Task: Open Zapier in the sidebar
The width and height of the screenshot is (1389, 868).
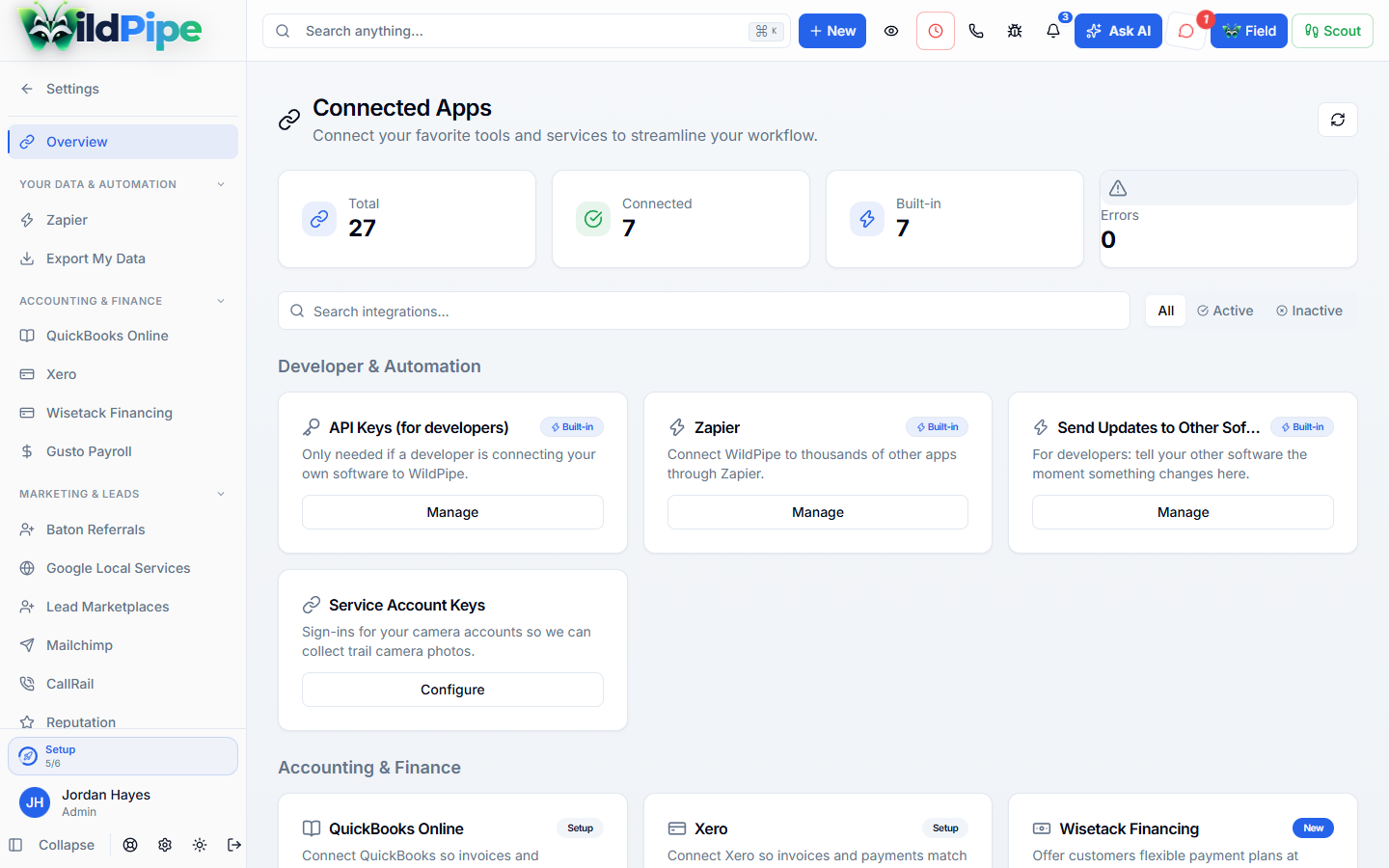Action: (x=123, y=220)
